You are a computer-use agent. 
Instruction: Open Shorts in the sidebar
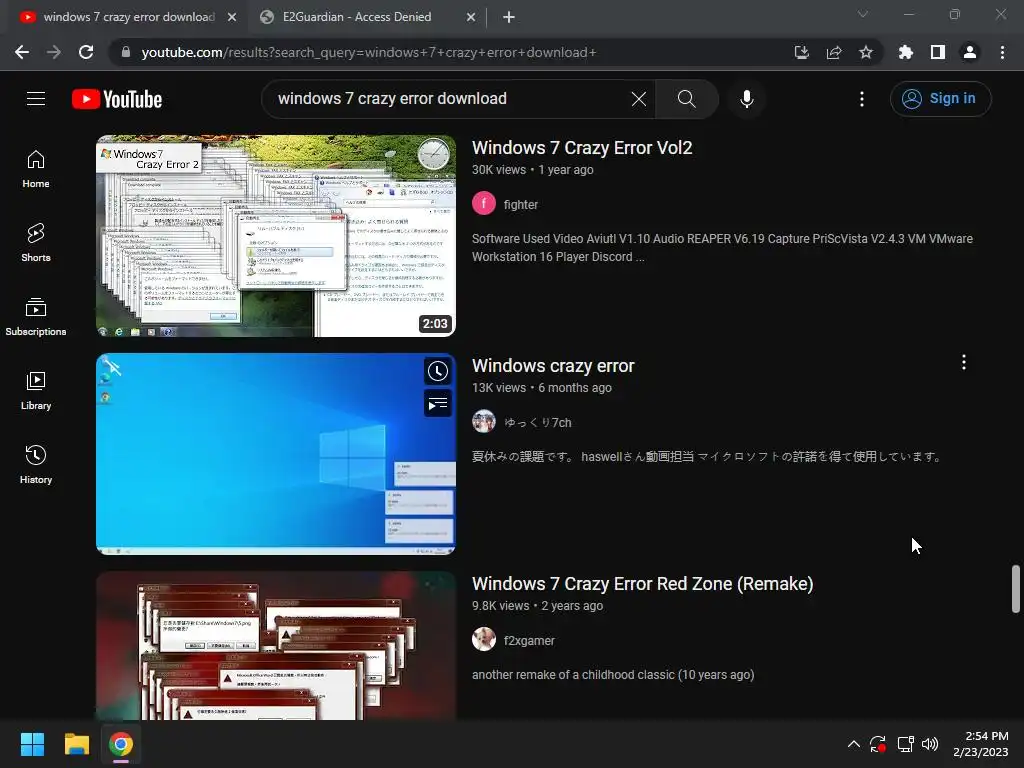[36, 243]
